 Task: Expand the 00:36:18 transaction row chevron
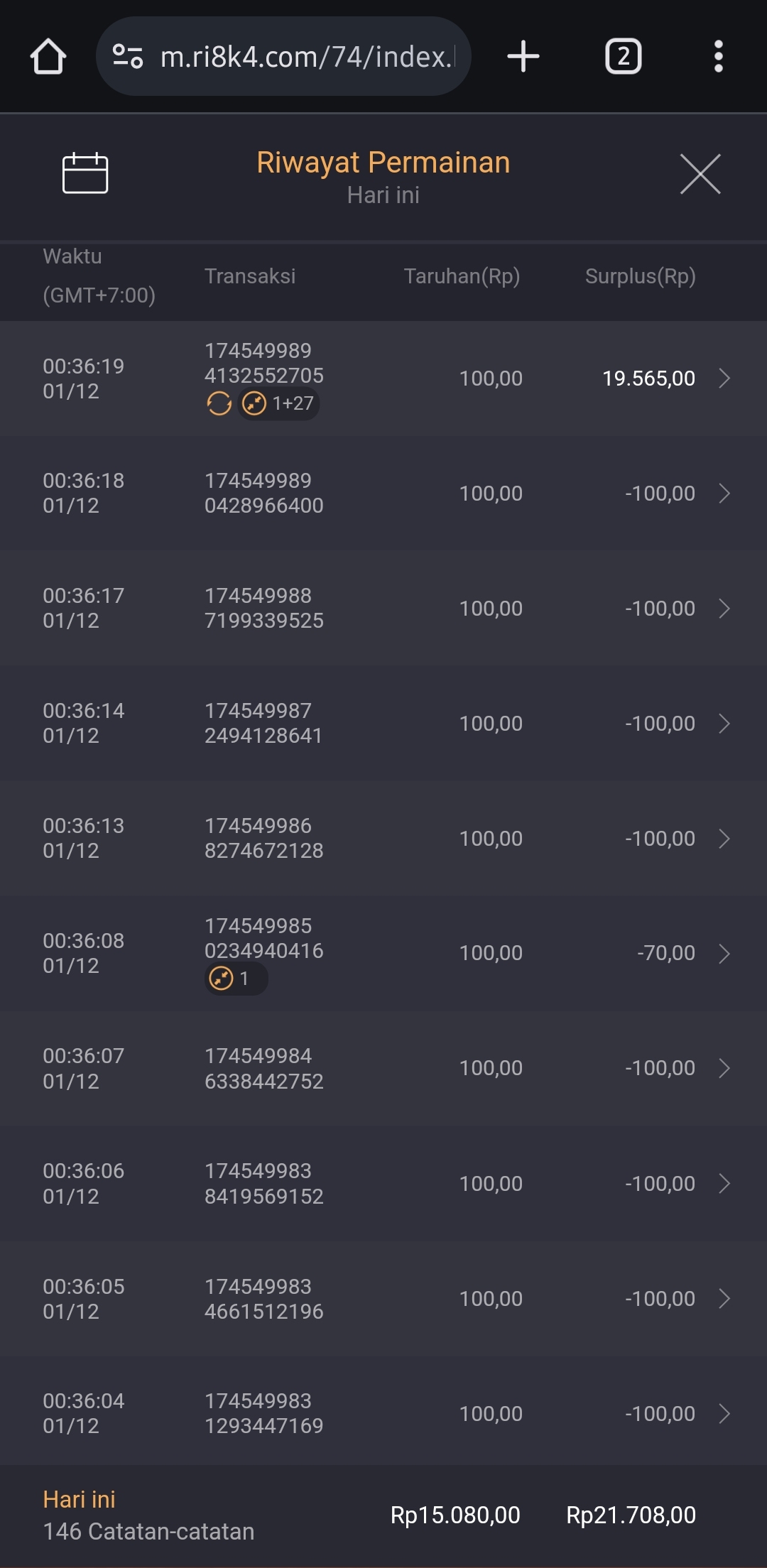pyautogui.click(x=724, y=494)
